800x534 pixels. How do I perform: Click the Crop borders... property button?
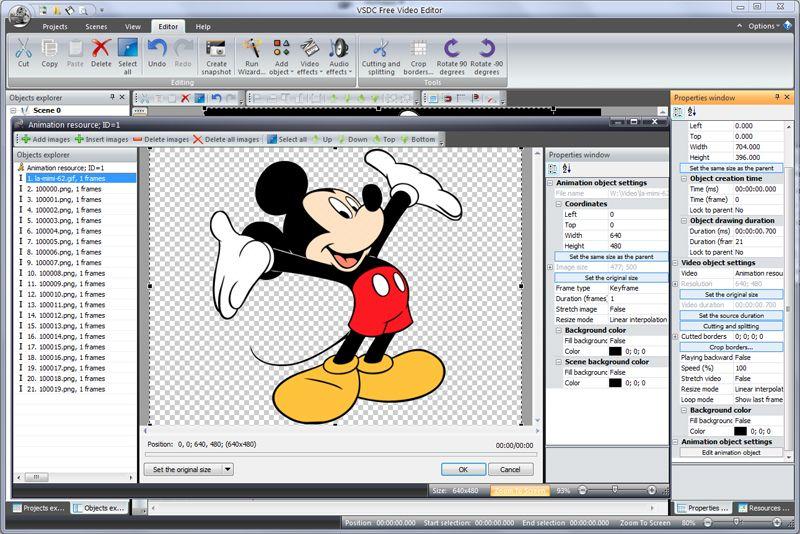point(731,347)
